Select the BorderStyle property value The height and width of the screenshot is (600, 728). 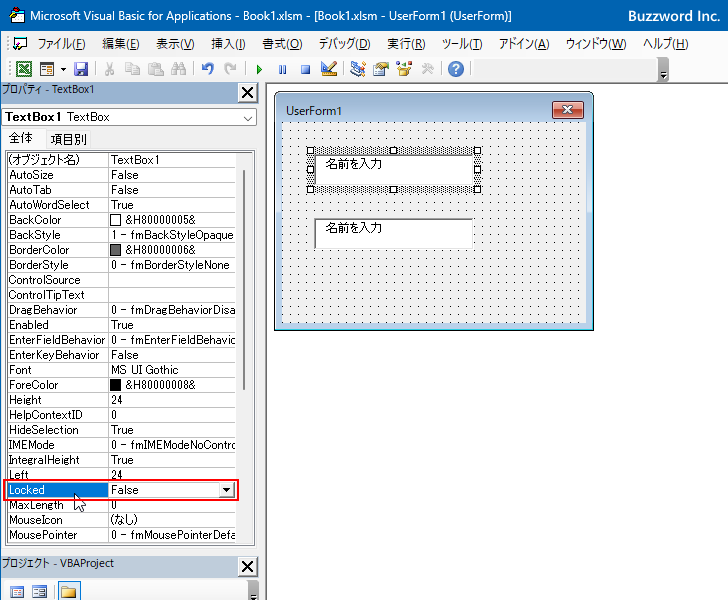tap(170, 265)
